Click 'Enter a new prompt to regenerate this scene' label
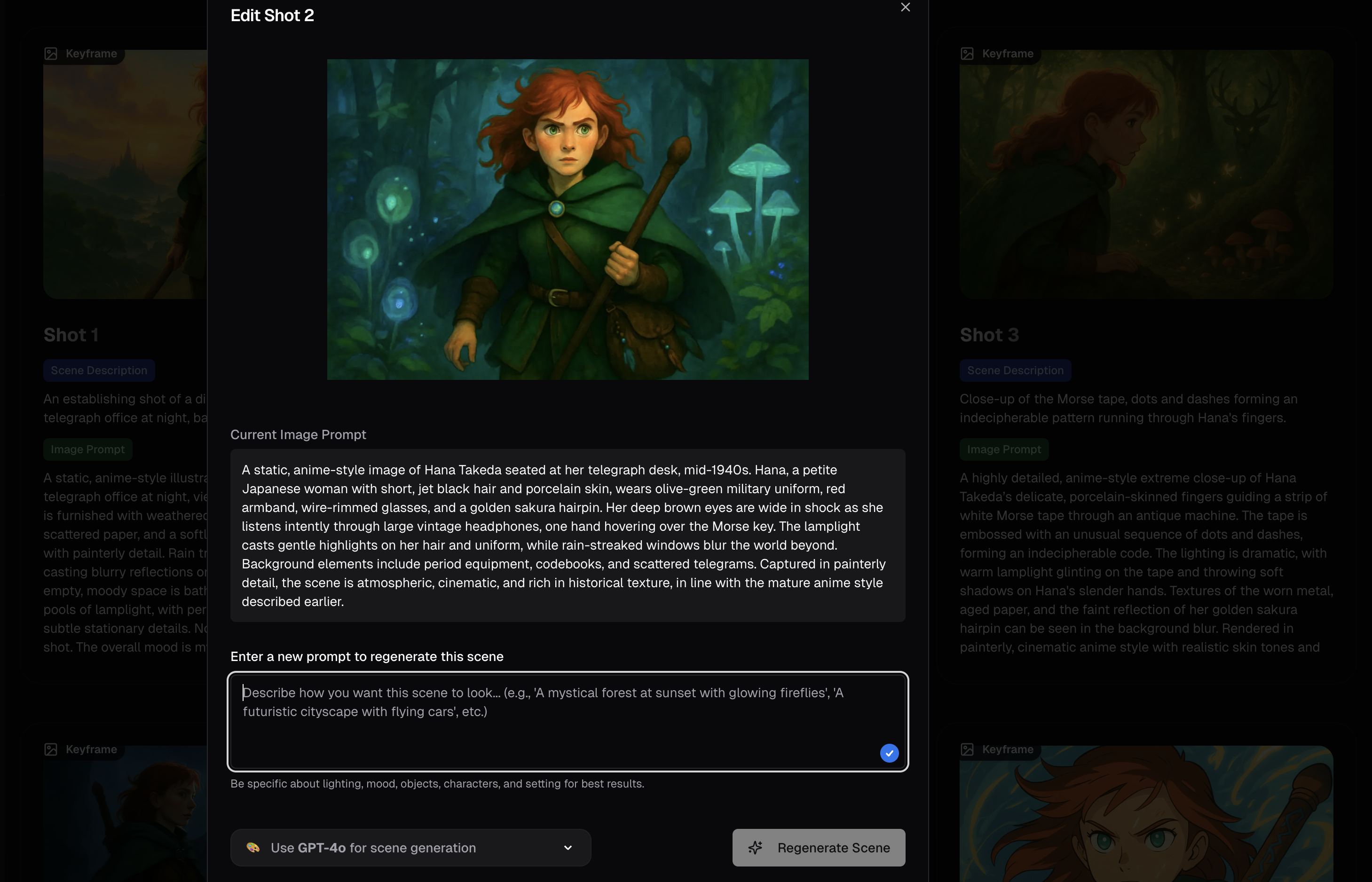The width and height of the screenshot is (1372, 882). pyautogui.click(x=366, y=656)
